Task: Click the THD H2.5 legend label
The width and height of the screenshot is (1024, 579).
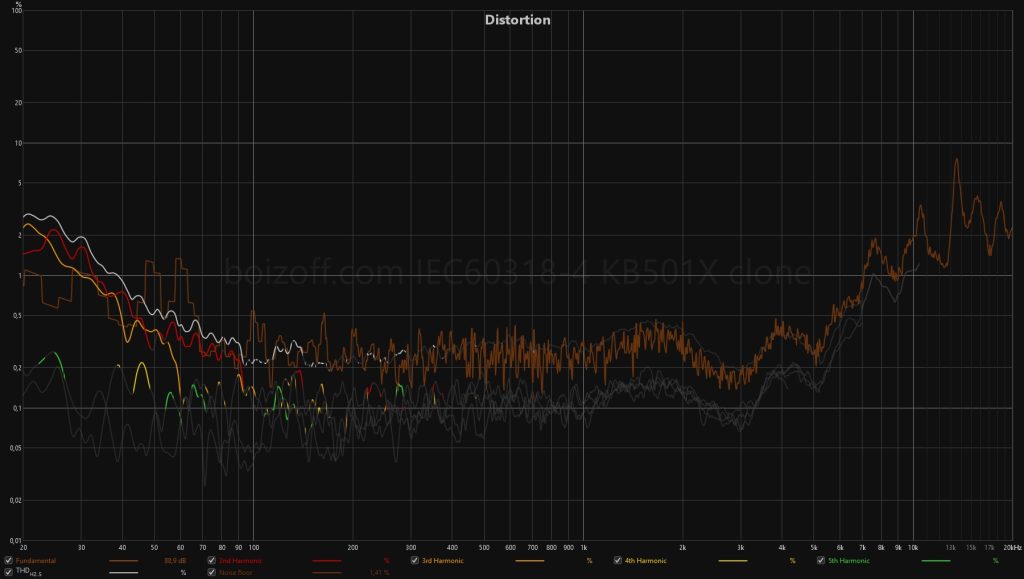Action: 29,572
